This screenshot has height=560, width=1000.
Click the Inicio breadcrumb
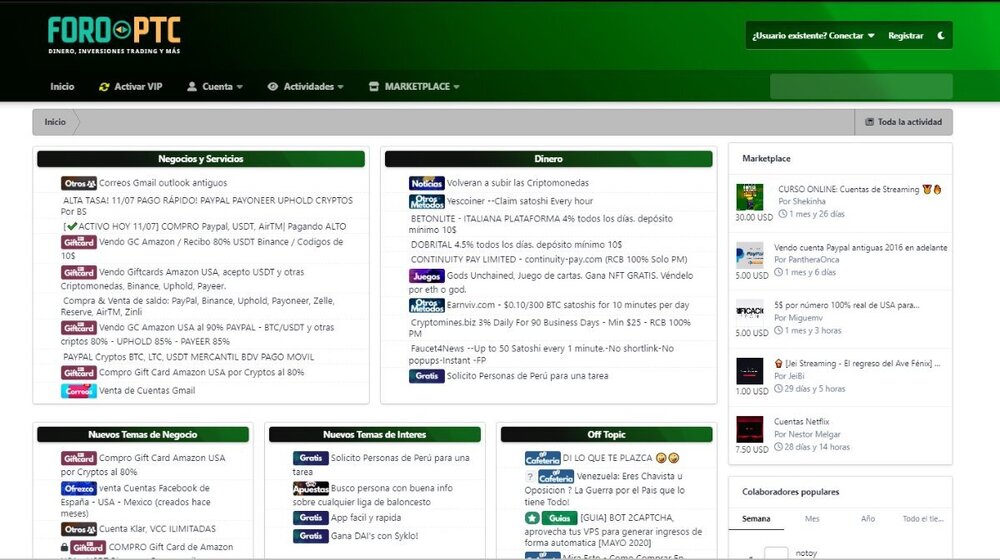[x=55, y=122]
